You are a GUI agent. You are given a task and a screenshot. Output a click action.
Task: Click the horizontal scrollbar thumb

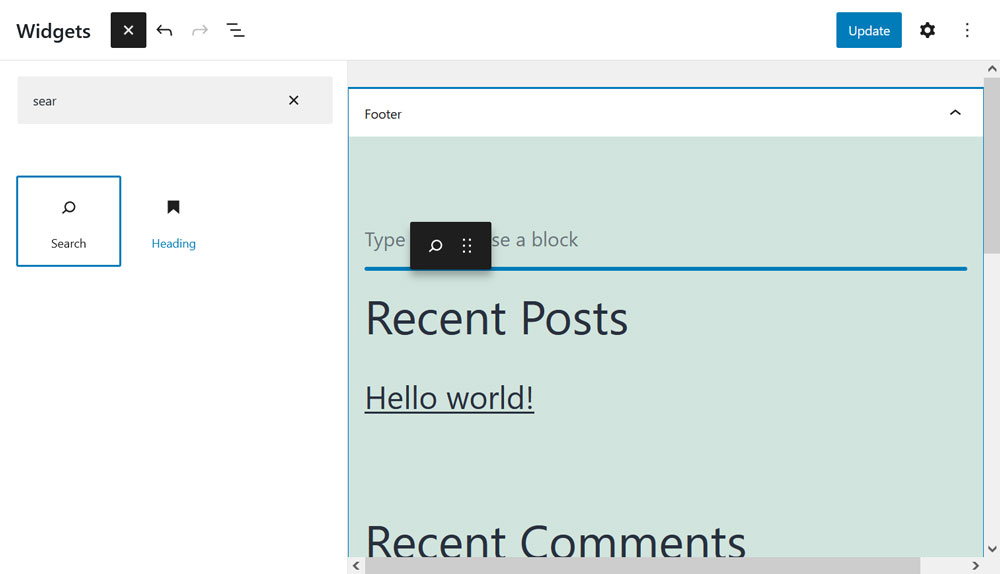coord(642,566)
